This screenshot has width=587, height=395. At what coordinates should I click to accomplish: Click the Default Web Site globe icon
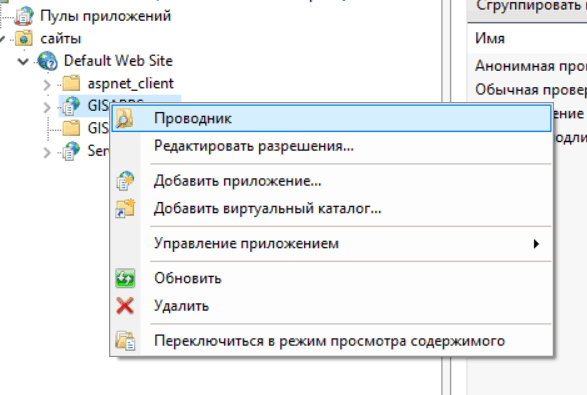click(x=48, y=61)
